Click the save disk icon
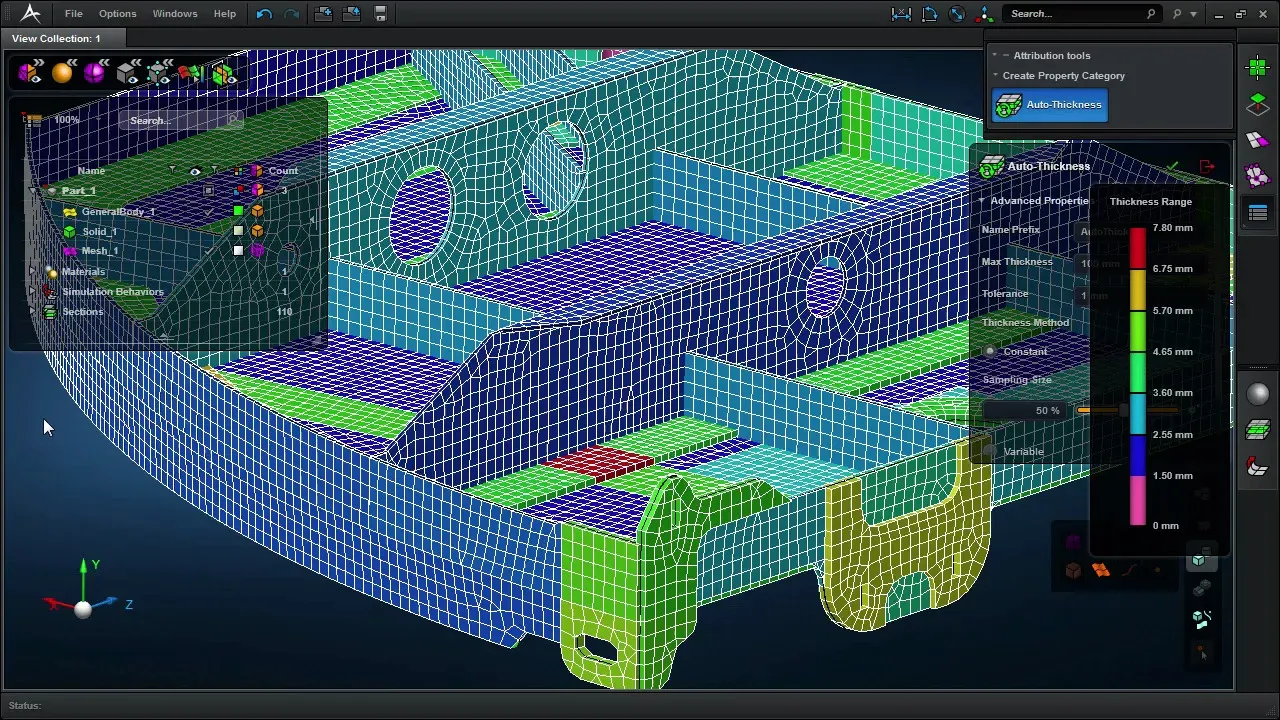The height and width of the screenshot is (720, 1280). 380,14
